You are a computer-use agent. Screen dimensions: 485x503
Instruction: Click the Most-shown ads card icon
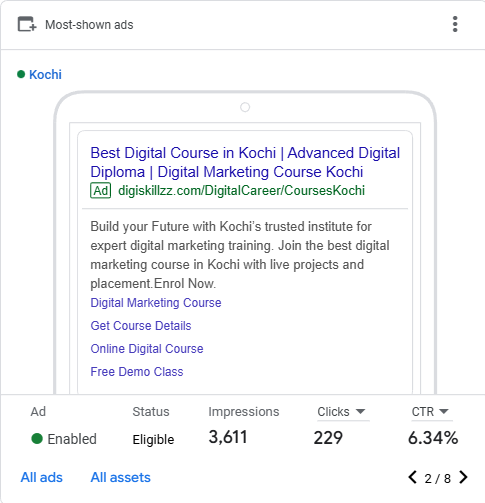point(27,24)
